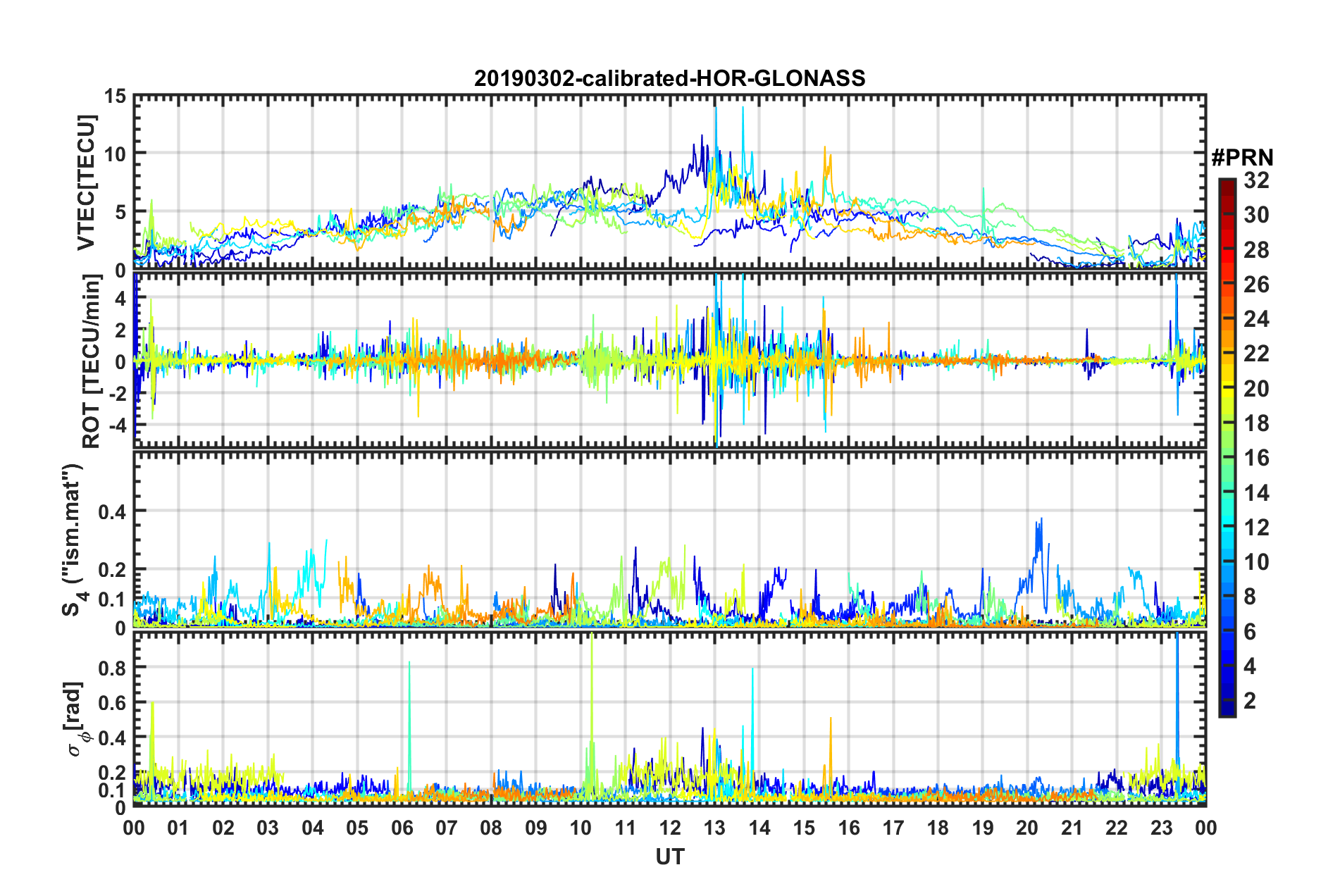Click x-axis tick label 03
This screenshot has height=896, width=1340.
pyautogui.click(x=268, y=827)
